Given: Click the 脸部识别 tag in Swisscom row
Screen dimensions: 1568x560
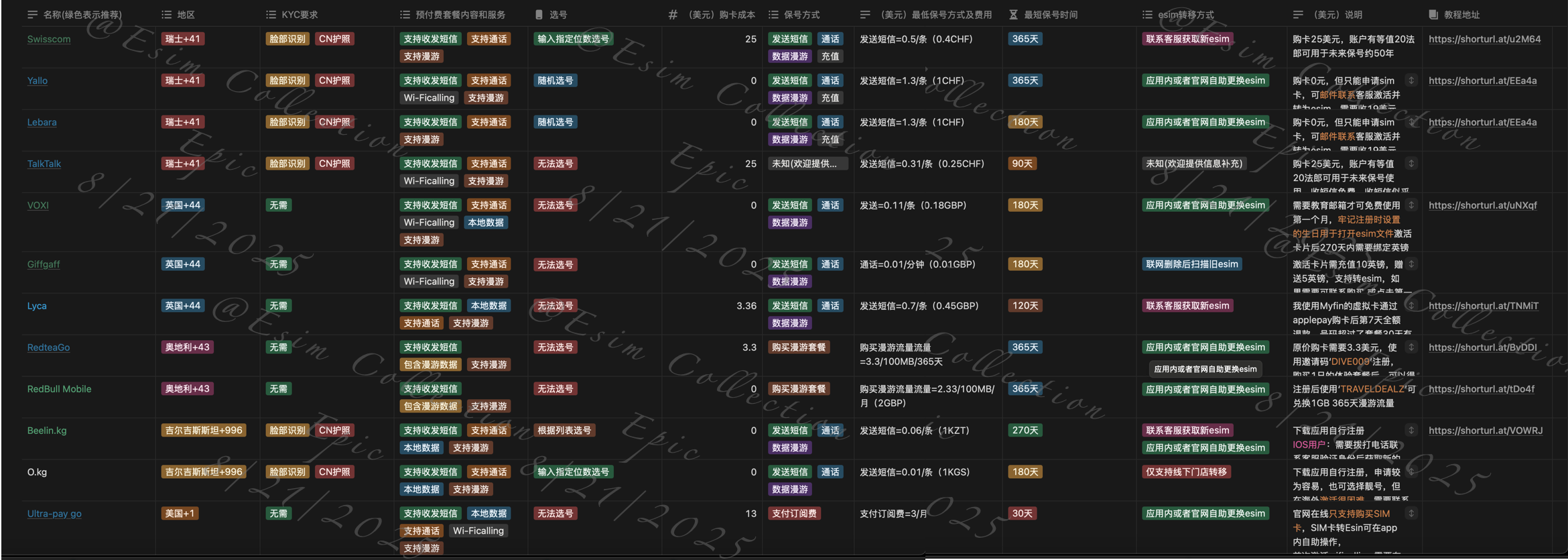Looking at the screenshot, I should point(287,39).
